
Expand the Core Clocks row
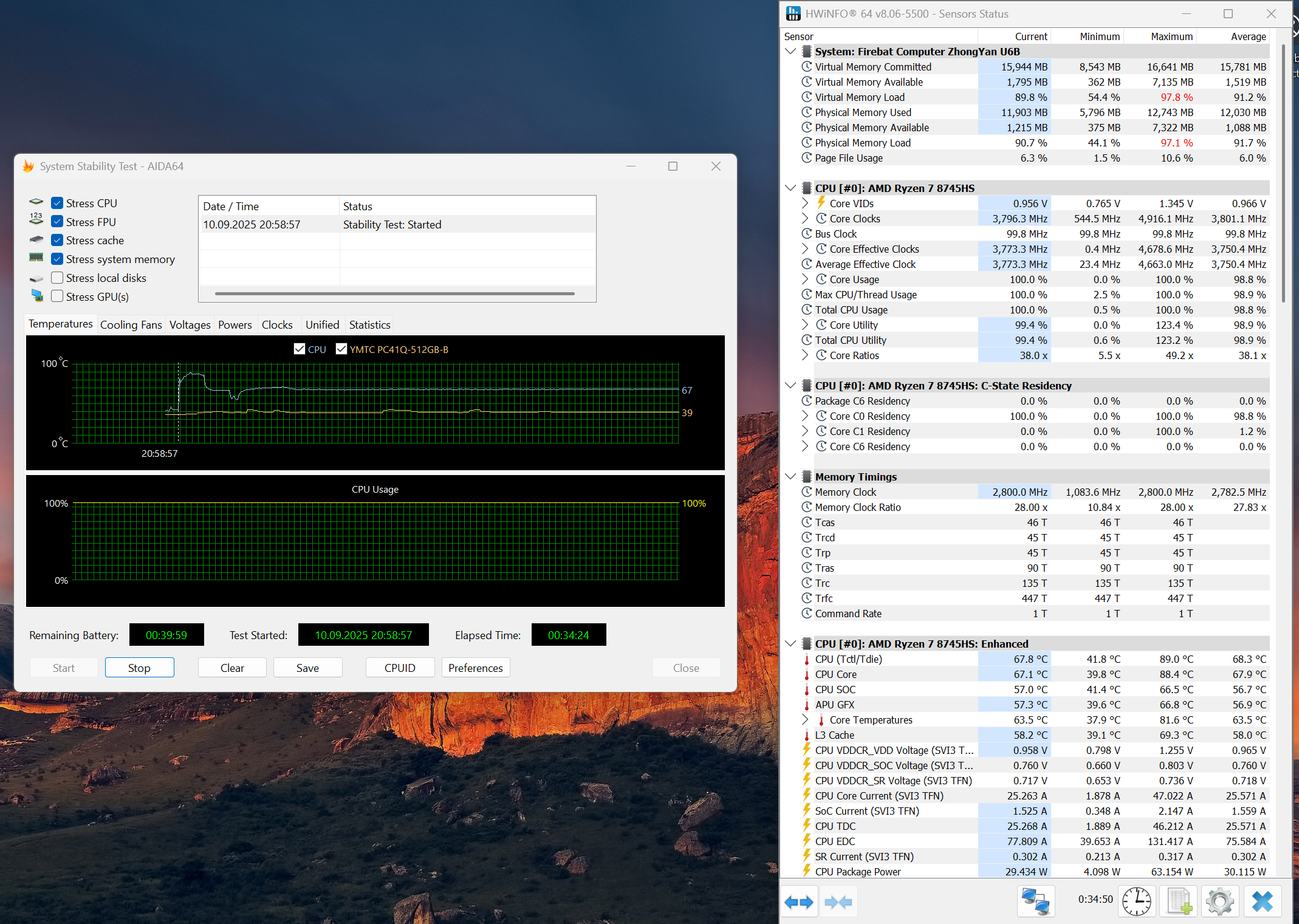point(805,219)
